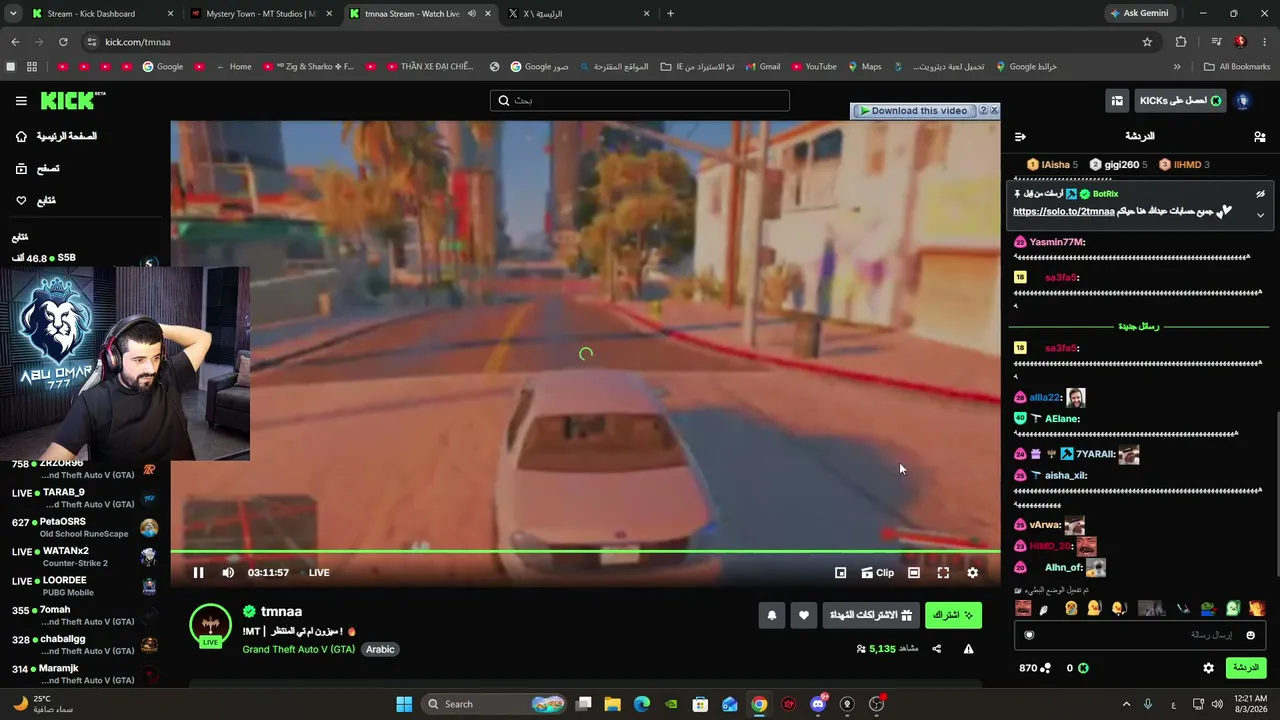
Task: Hide the pinned BotRix message
Action: [x=1260, y=194]
